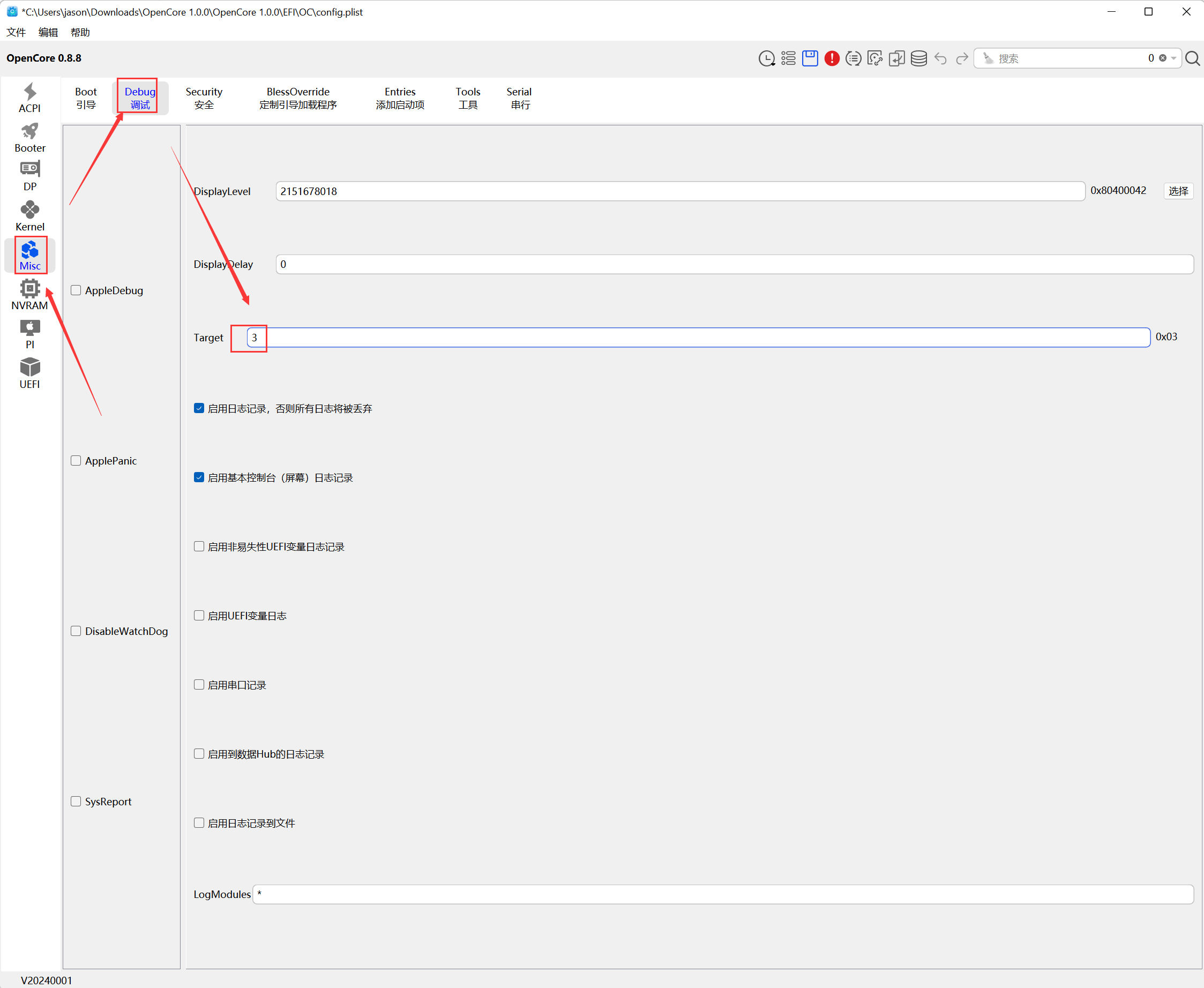Click the red exclamation validation icon
Viewport: 1204px width, 988px height.
point(831,58)
